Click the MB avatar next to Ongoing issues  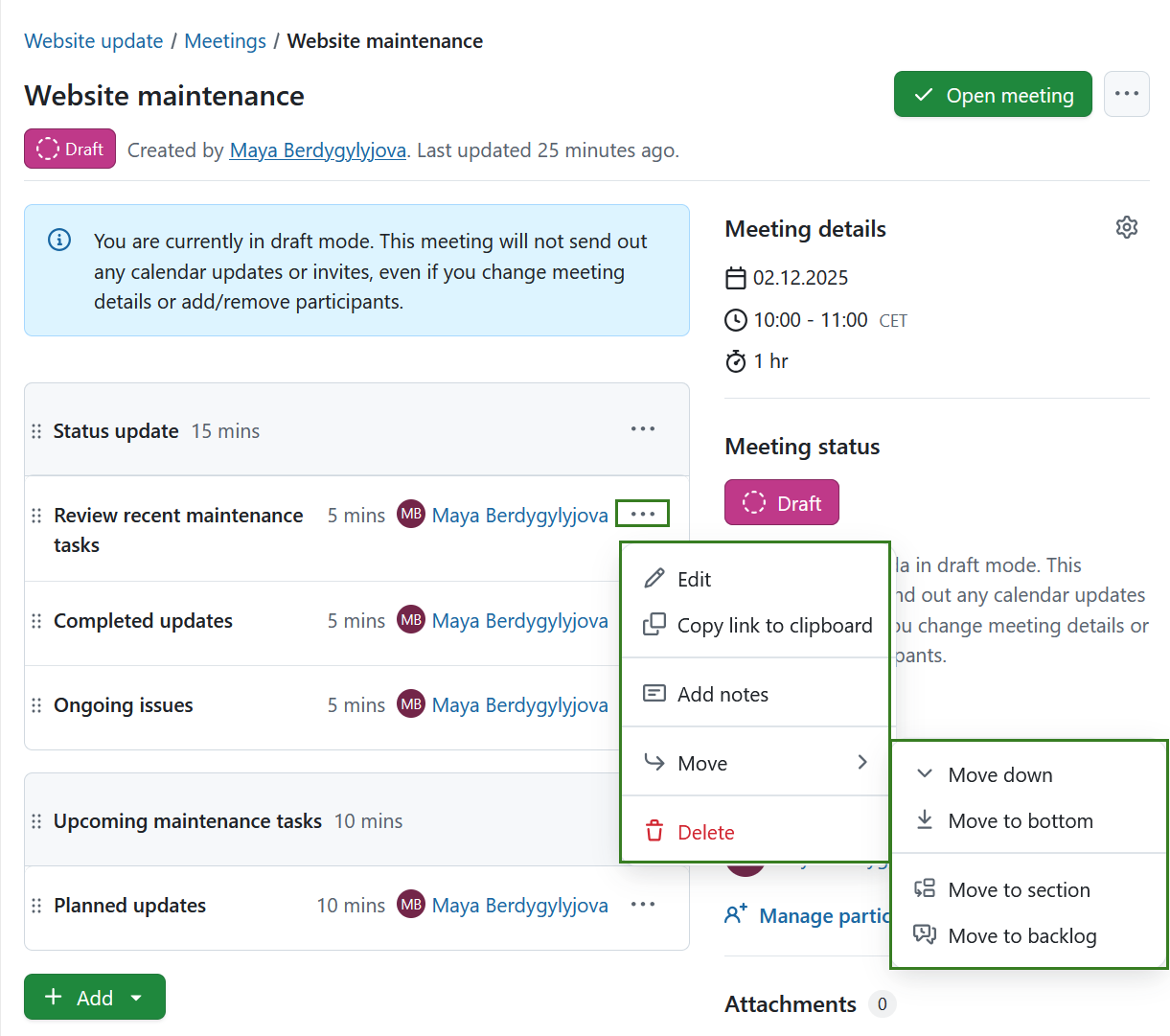(410, 704)
